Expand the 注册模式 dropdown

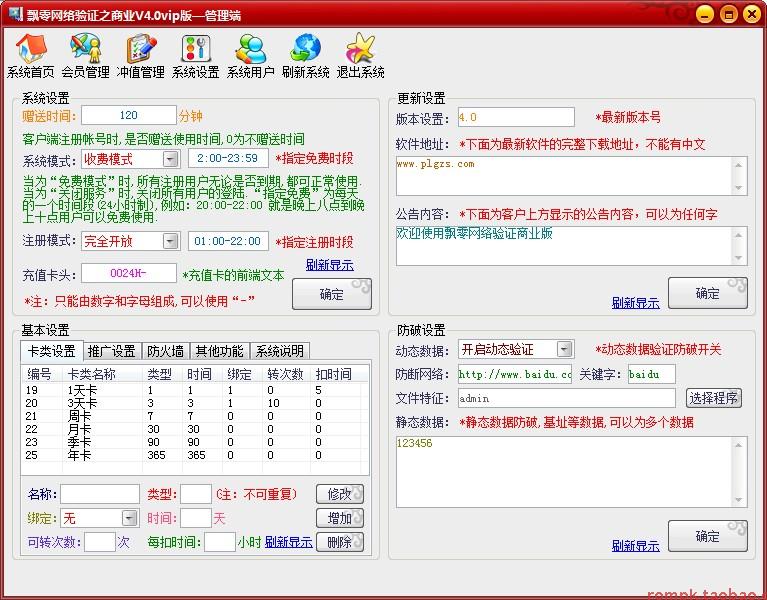[x=170, y=241]
